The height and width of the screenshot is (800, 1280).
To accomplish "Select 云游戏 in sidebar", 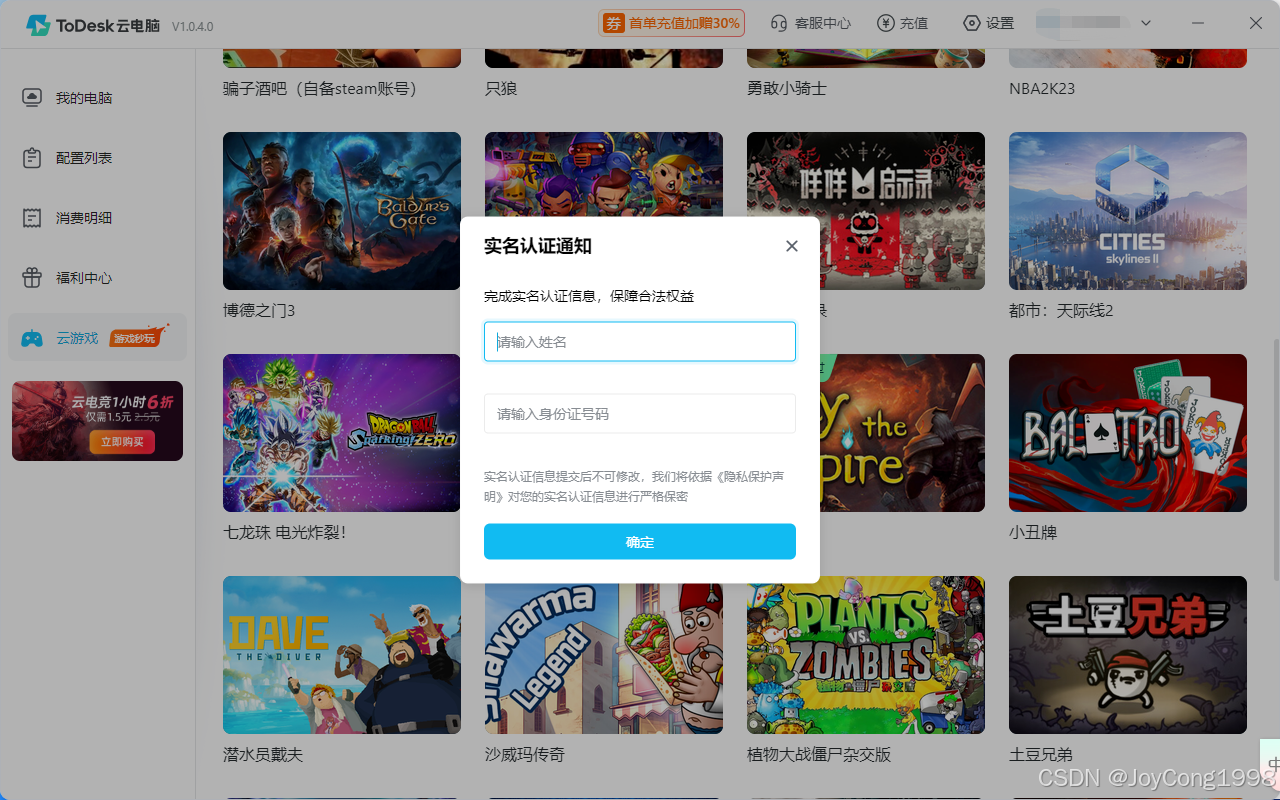I will point(97,337).
